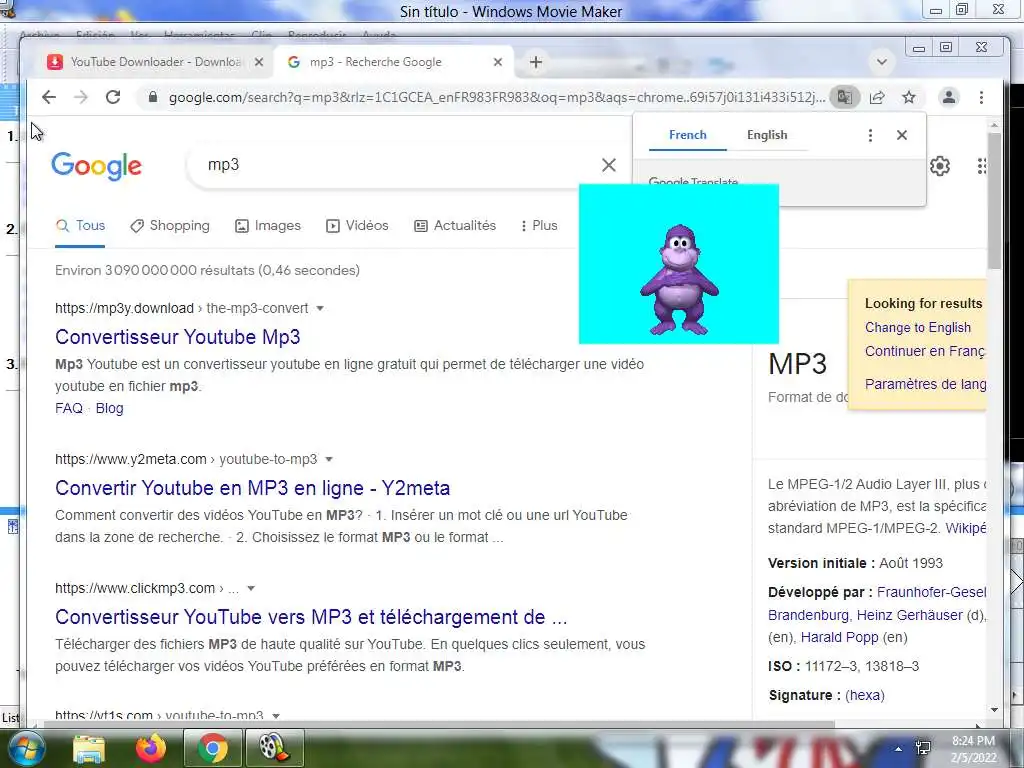Launch Firefox from taskbar

(151, 748)
